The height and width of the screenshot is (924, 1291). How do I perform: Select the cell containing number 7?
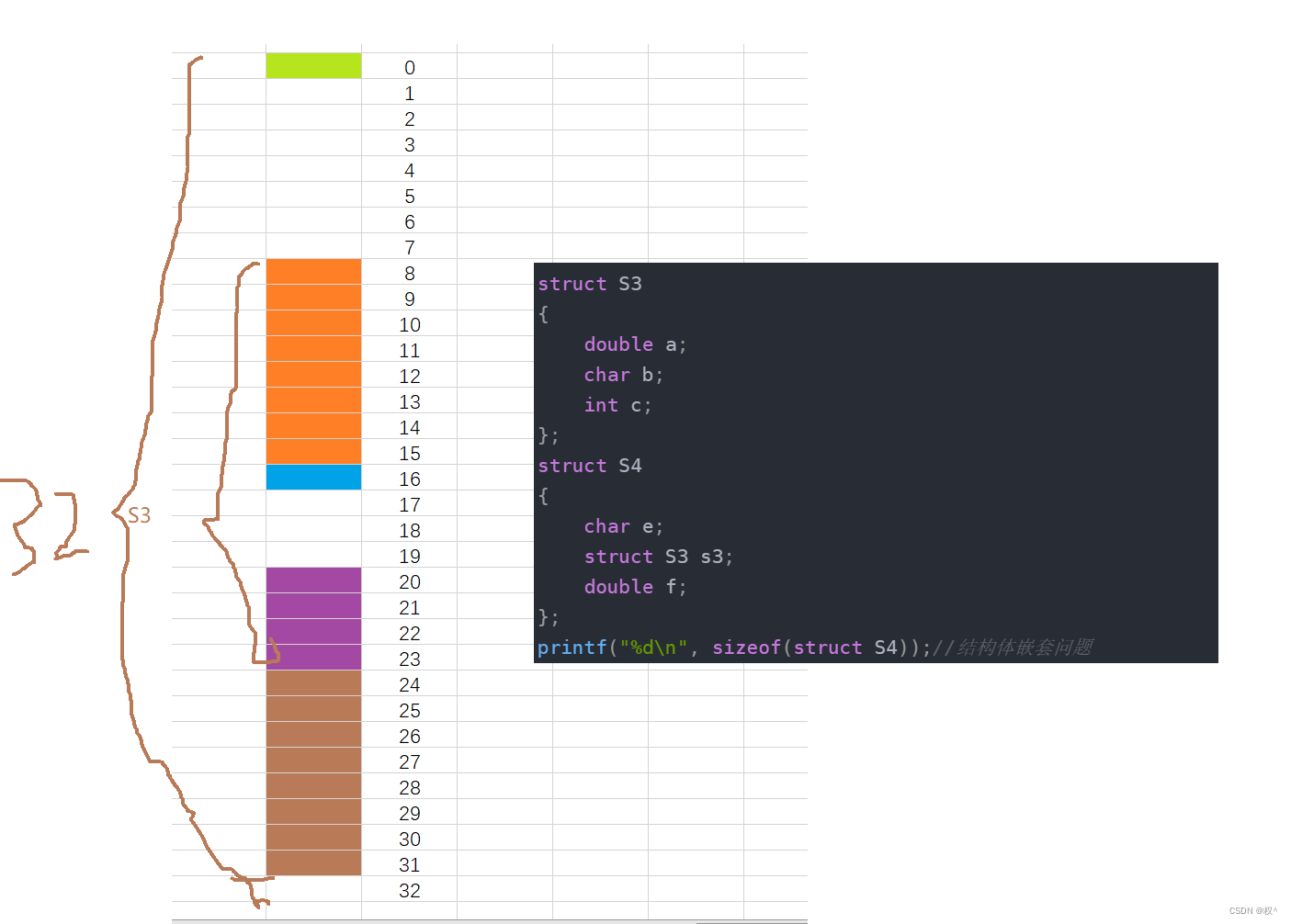click(x=409, y=246)
